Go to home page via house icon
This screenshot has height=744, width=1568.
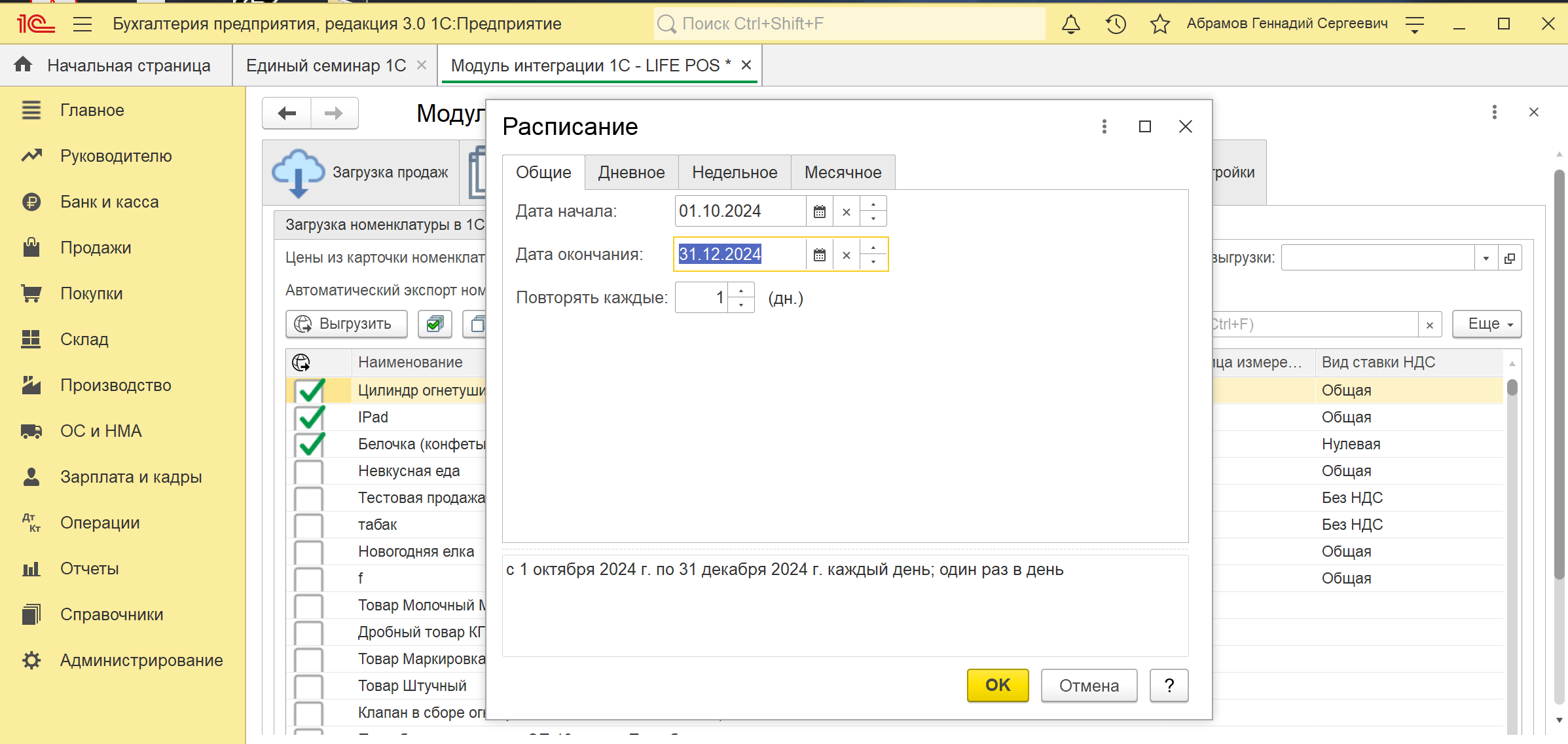(23, 64)
